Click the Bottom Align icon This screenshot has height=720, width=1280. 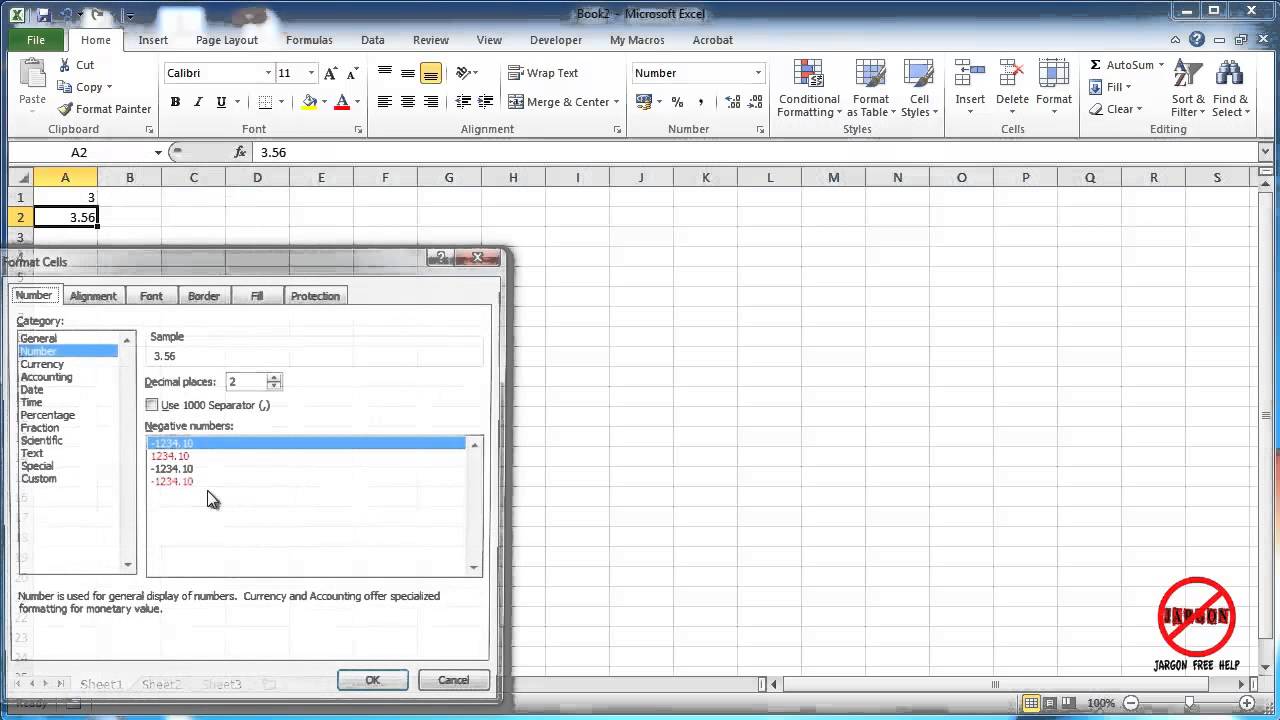click(x=431, y=73)
